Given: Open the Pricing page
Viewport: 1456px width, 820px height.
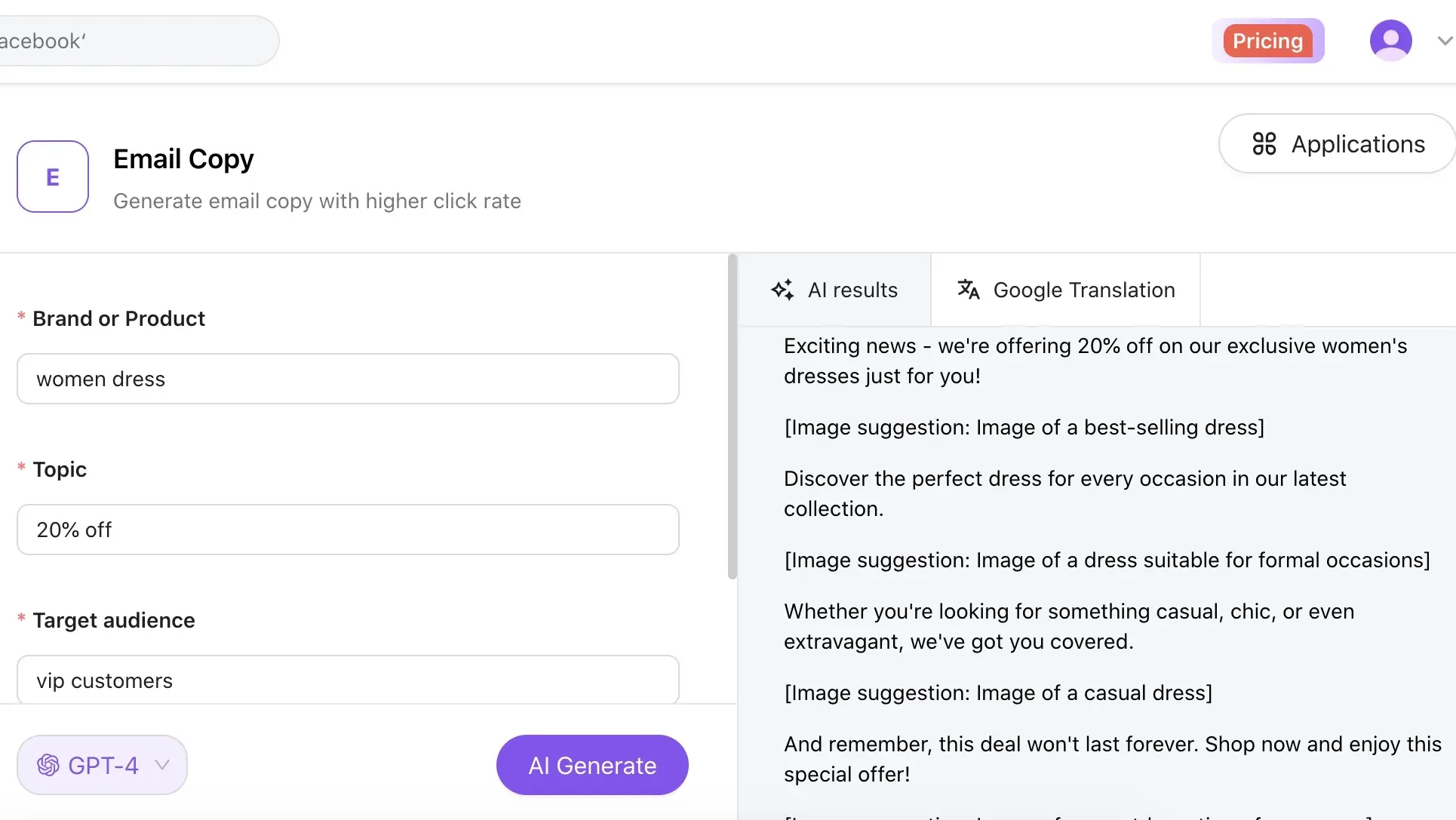Looking at the screenshot, I should click(1267, 41).
